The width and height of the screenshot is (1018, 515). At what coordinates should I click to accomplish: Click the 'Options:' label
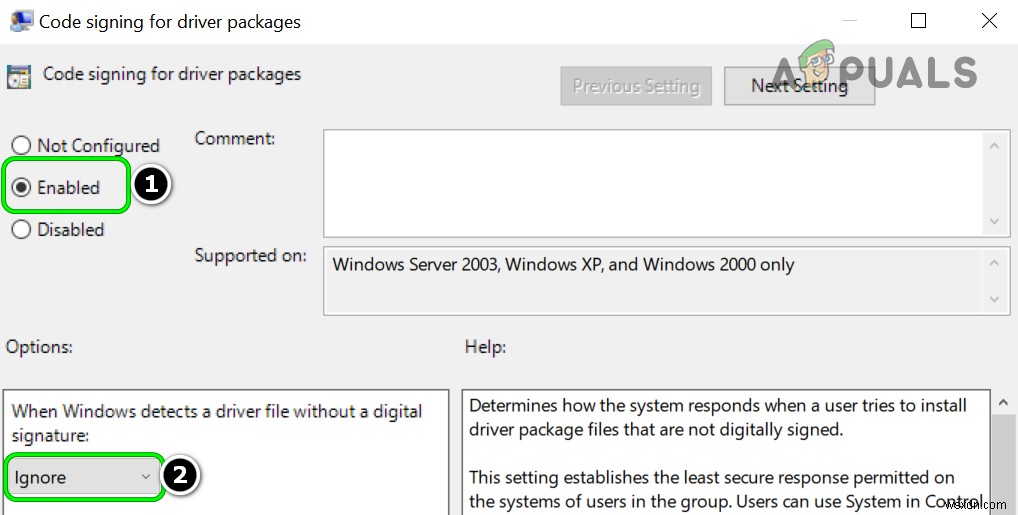click(40, 347)
